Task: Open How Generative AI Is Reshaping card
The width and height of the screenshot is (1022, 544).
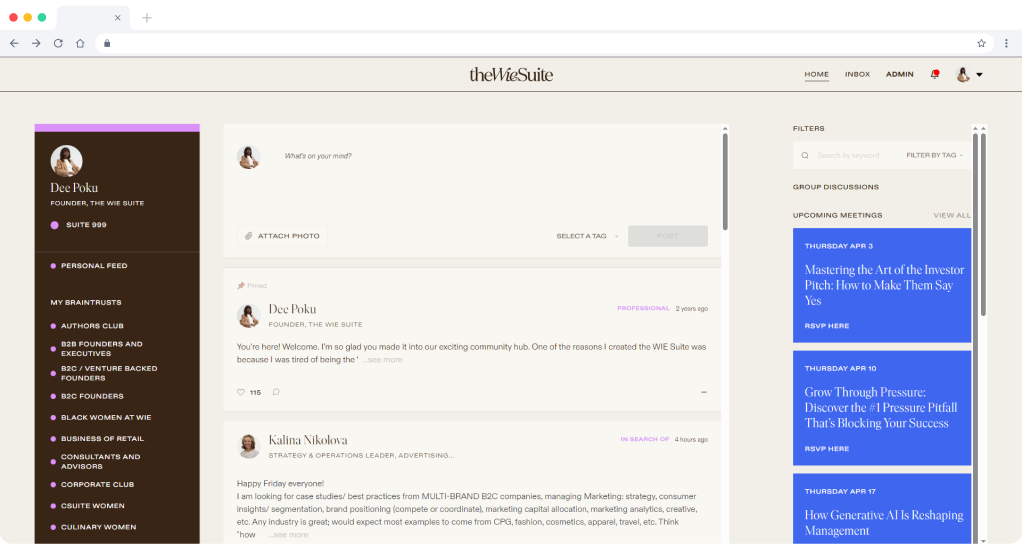Action: point(882,509)
